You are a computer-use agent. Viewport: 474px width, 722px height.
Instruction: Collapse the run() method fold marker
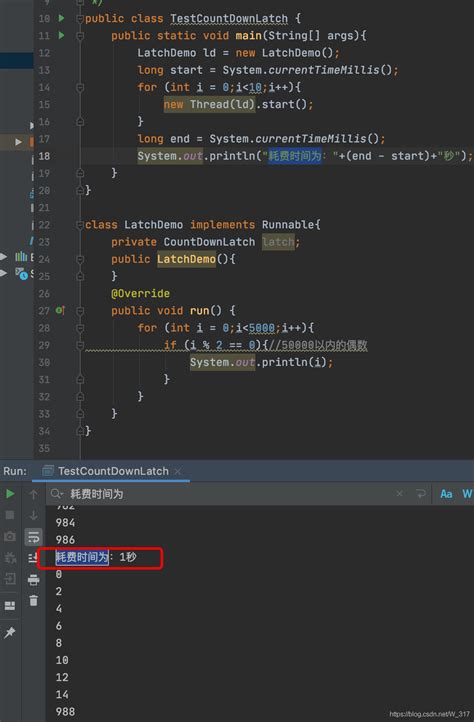pyautogui.click(x=79, y=311)
